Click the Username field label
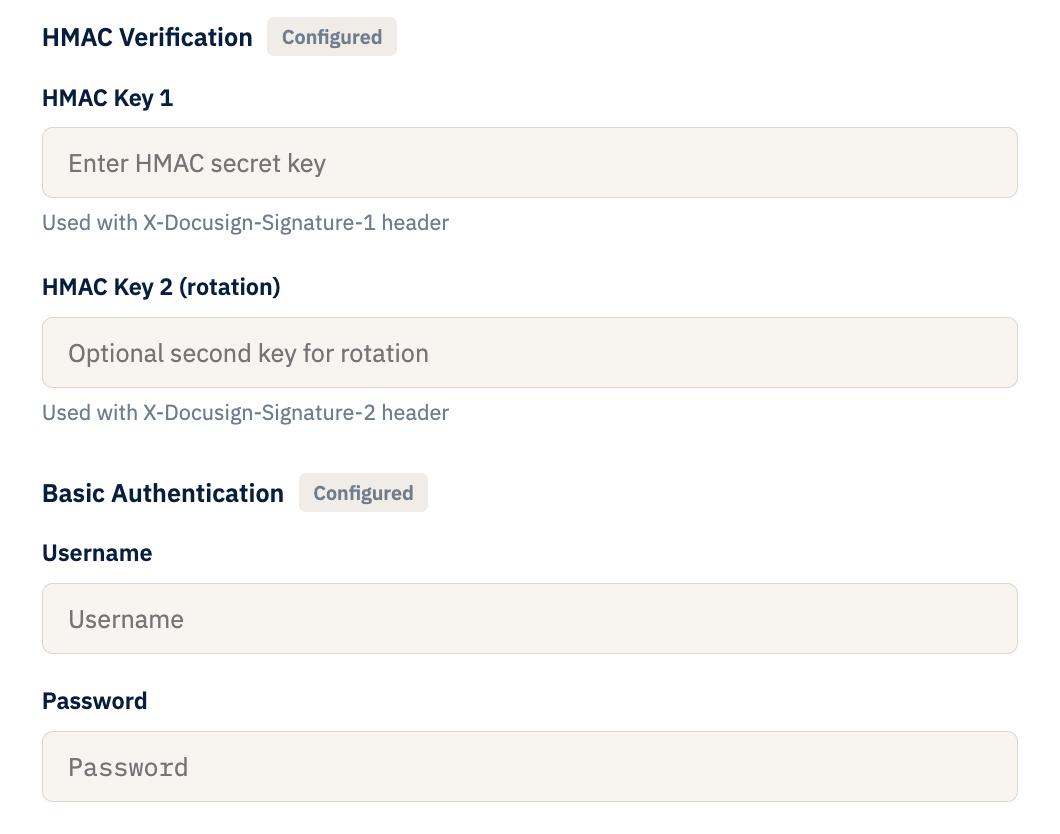The height and width of the screenshot is (834, 1060). (96, 553)
